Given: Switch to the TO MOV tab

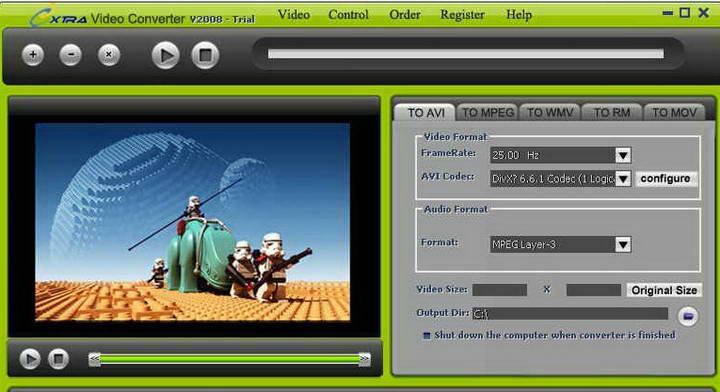Looking at the screenshot, I should 675,112.
